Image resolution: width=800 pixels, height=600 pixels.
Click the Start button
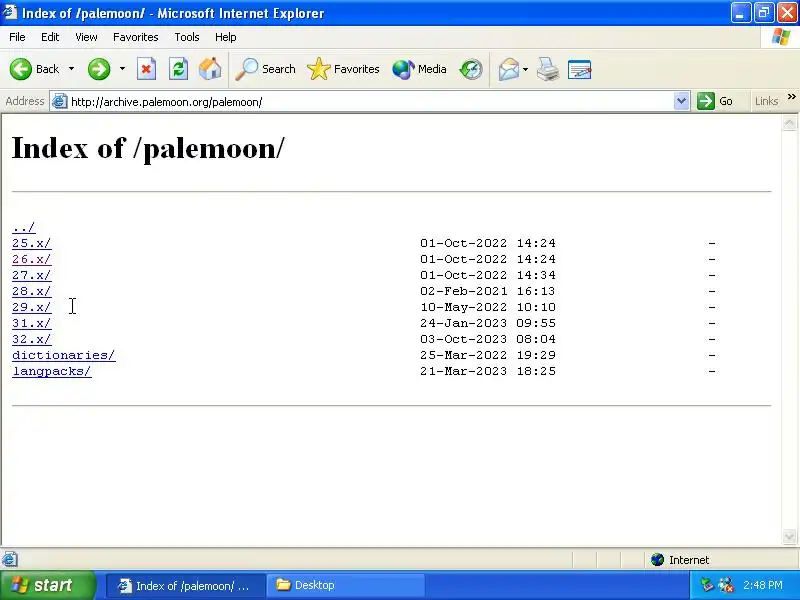click(x=47, y=585)
